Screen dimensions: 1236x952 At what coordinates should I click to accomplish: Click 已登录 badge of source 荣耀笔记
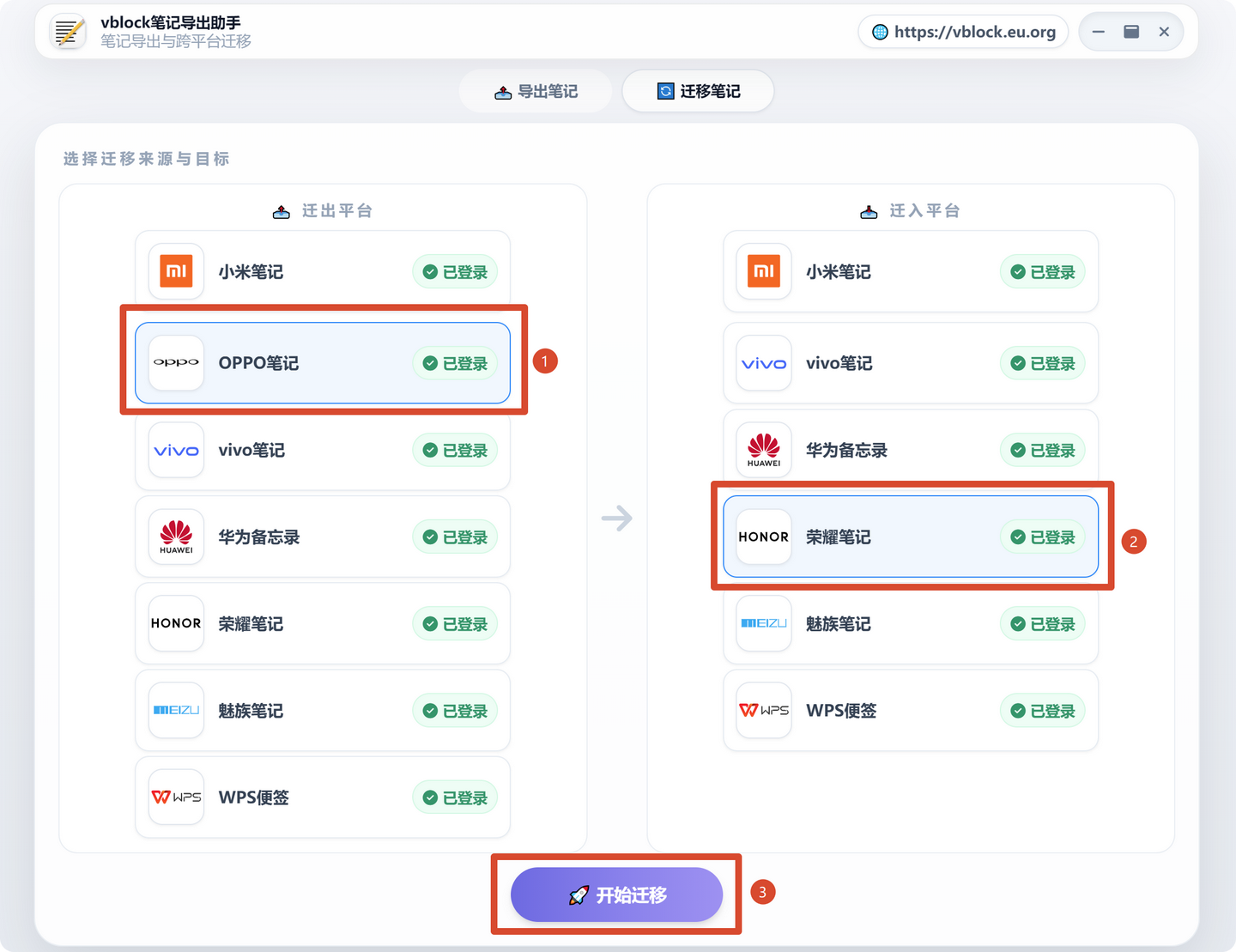455,624
